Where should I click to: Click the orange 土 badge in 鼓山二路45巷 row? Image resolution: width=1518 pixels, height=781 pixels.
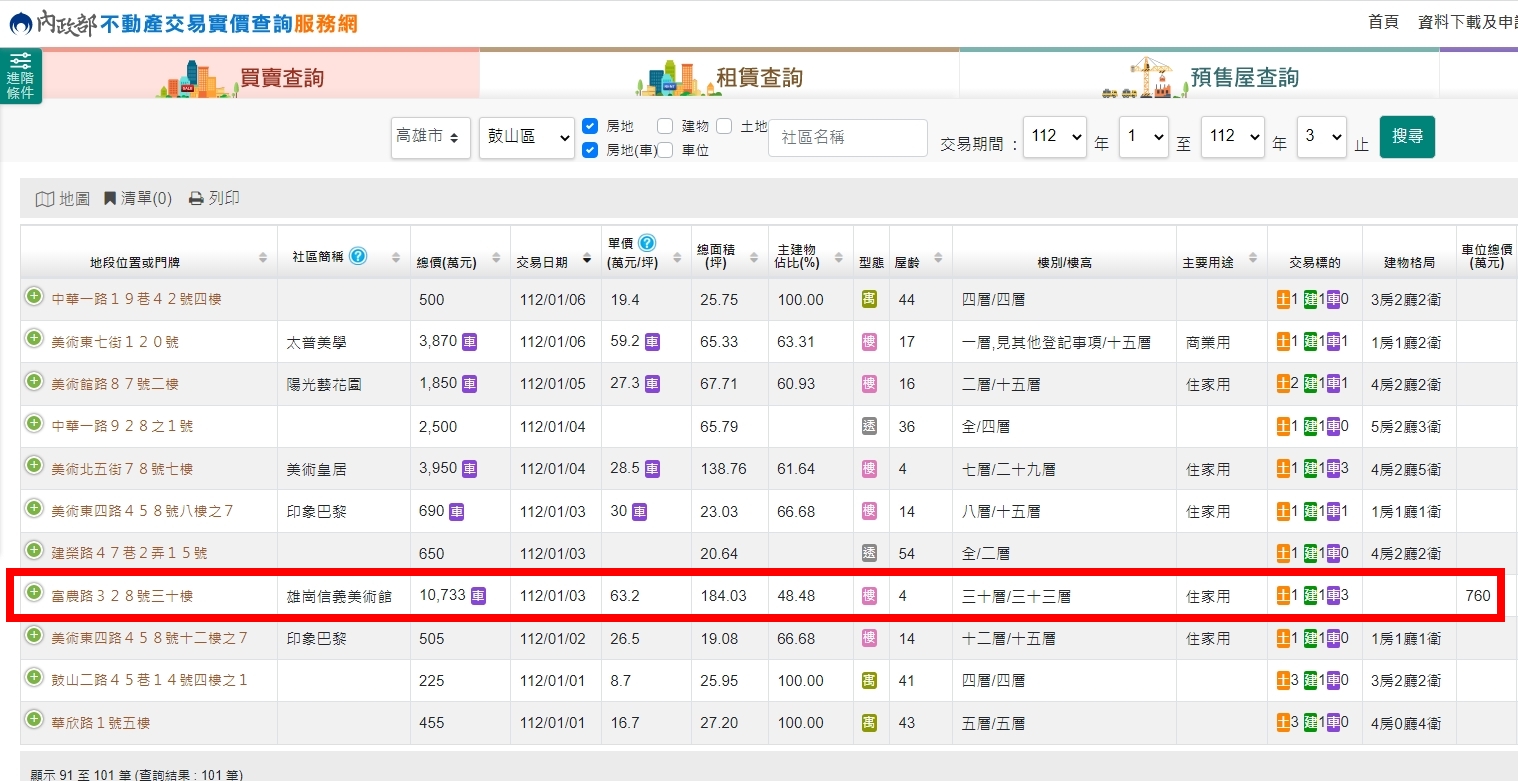pyautogui.click(x=1284, y=681)
